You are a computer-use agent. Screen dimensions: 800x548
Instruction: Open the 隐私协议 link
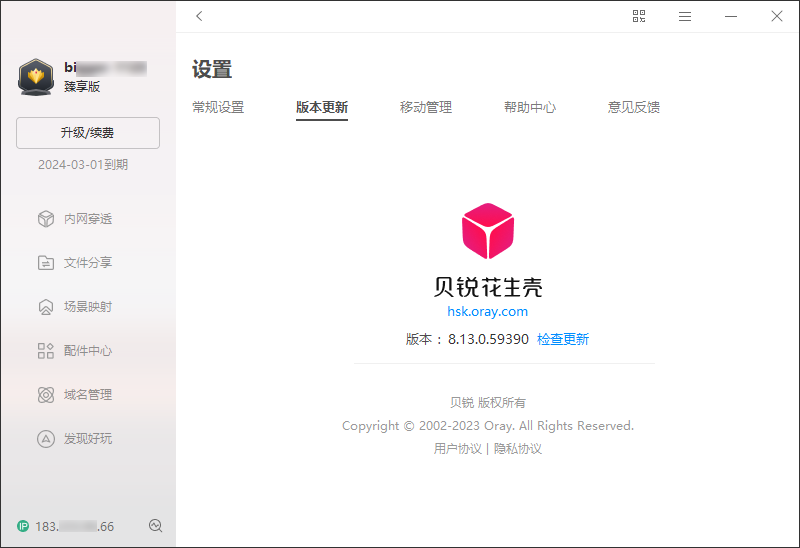pyautogui.click(x=518, y=449)
